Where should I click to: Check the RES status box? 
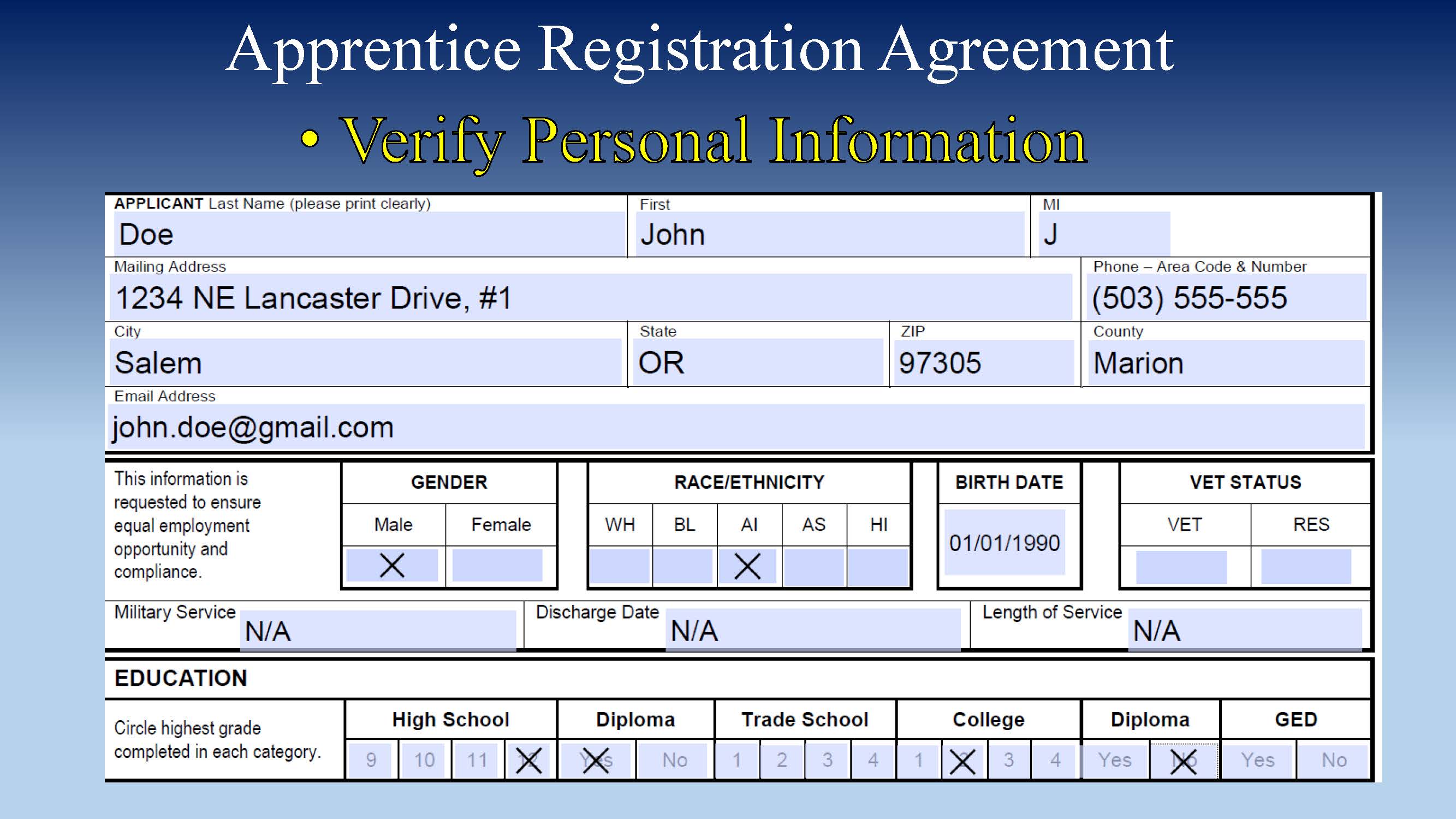point(1306,567)
